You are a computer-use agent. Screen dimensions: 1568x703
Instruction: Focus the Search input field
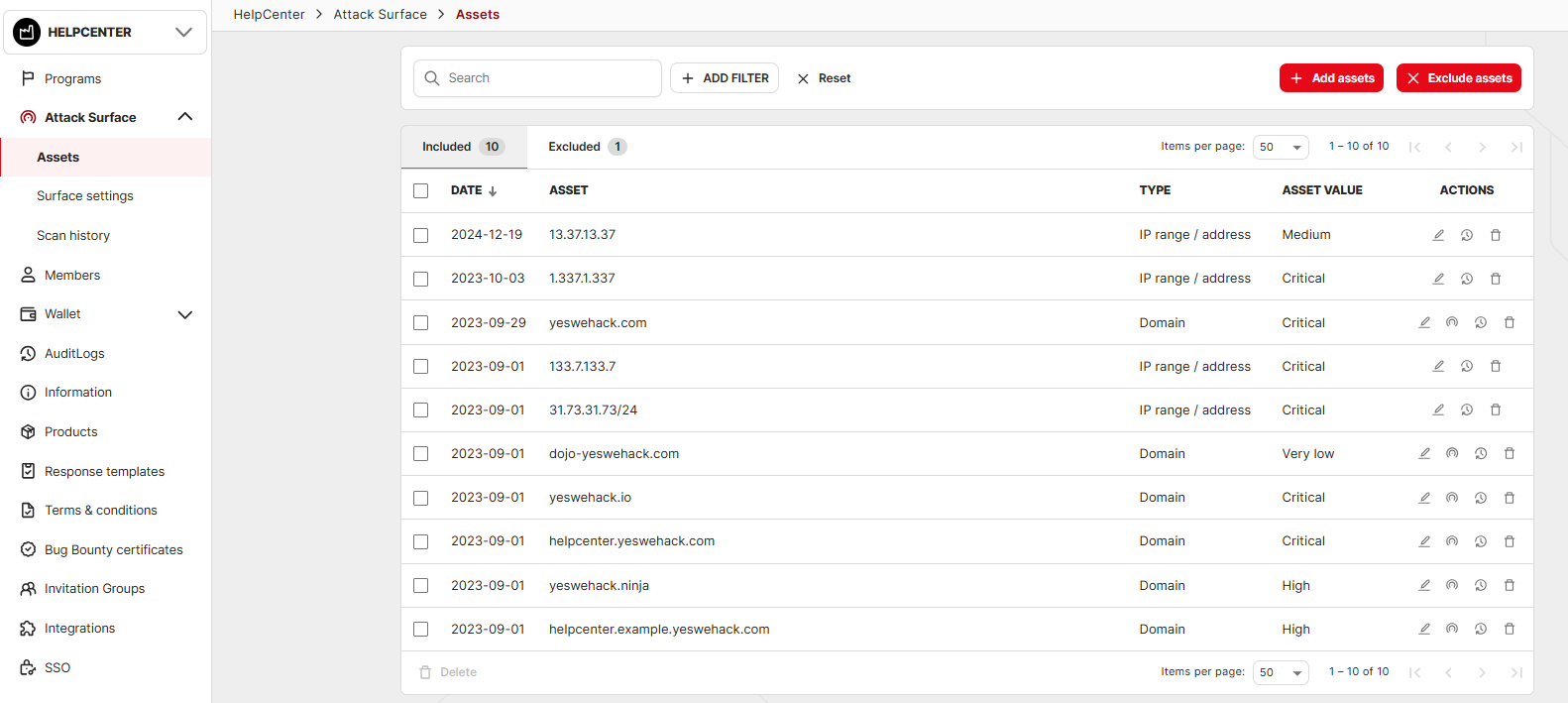(537, 78)
